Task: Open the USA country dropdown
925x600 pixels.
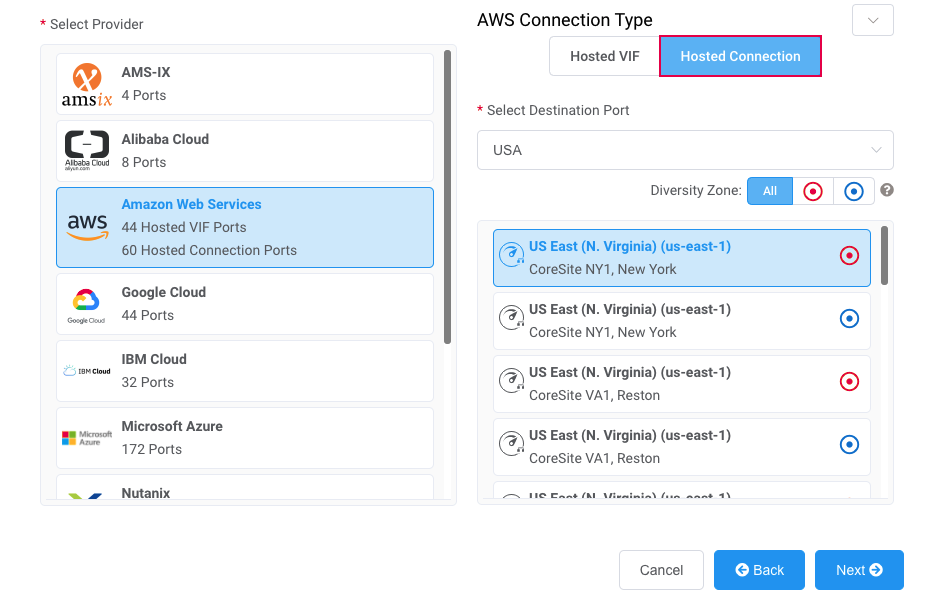Action: coord(685,150)
